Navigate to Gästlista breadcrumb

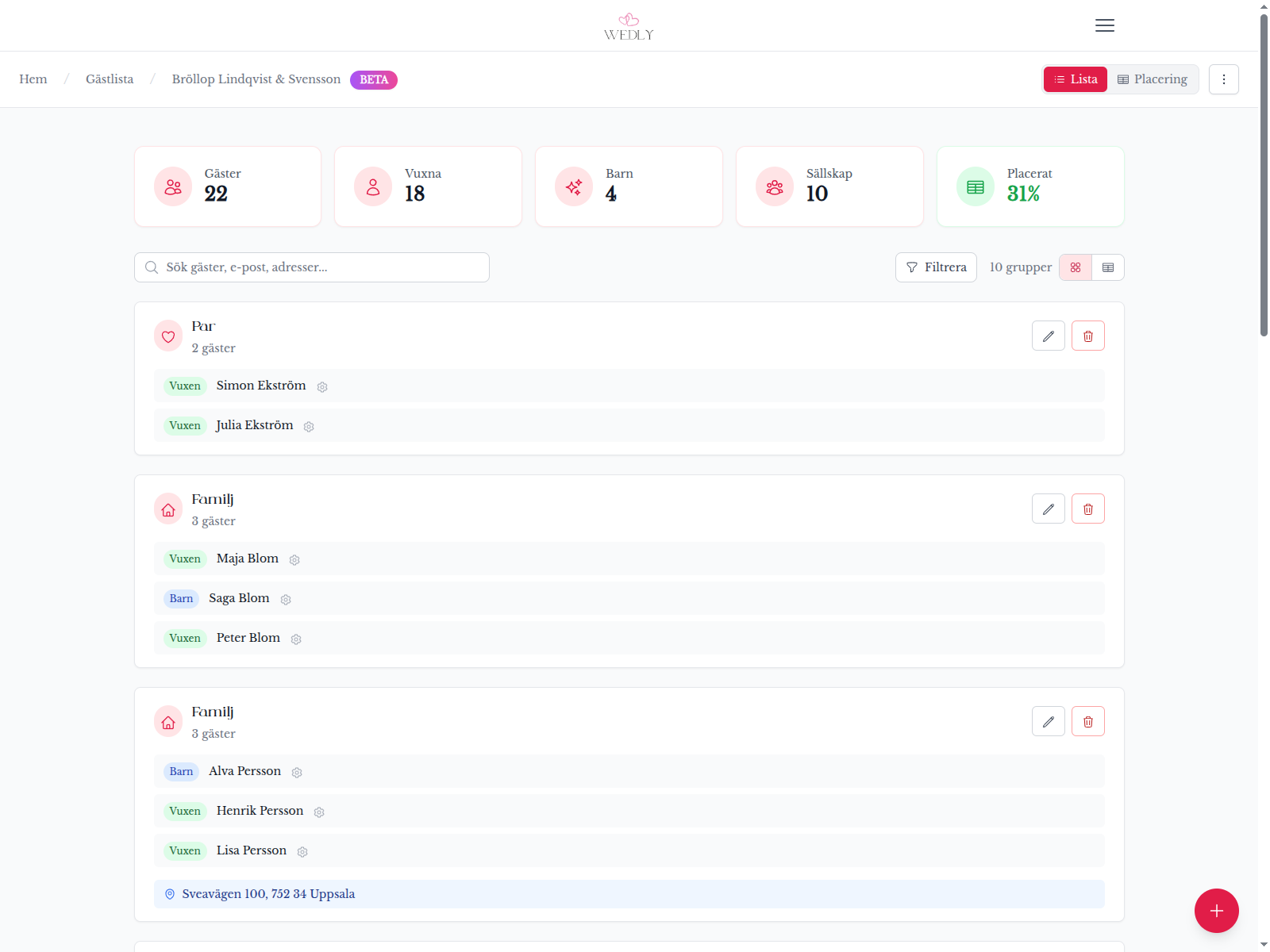(110, 79)
